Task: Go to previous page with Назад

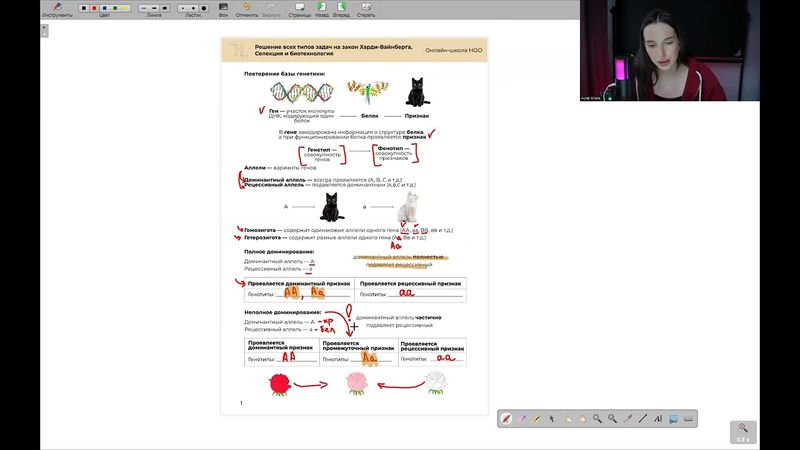Action: pos(321,10)
